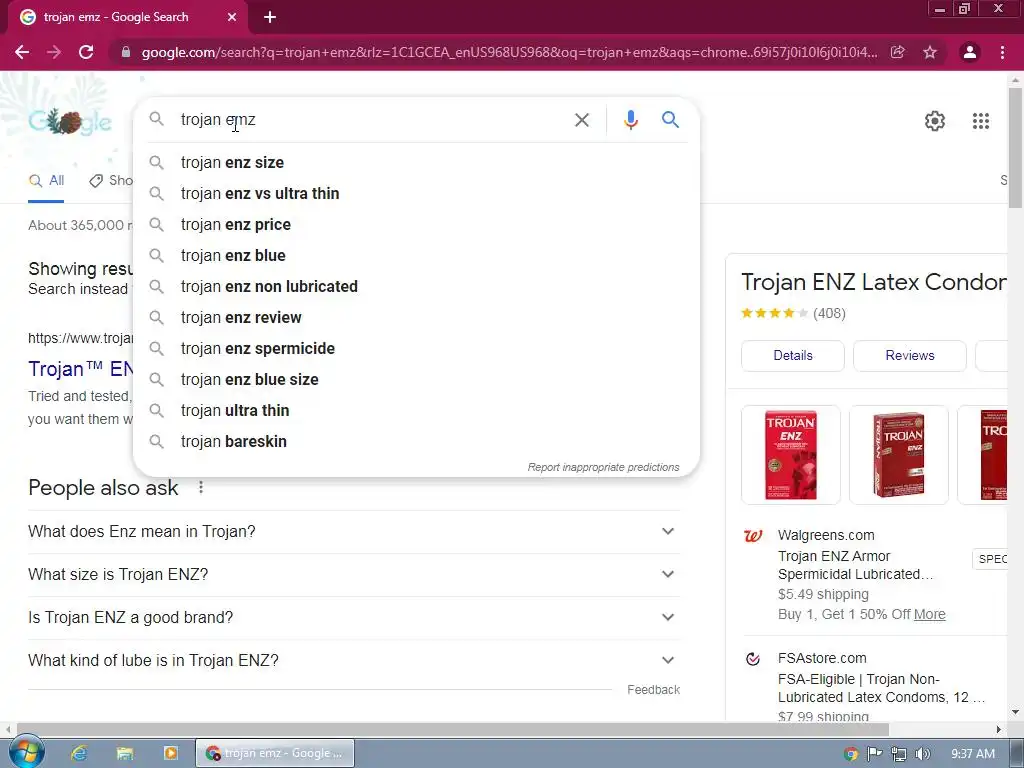Open a new tab with plus button

tap(270, 17)
